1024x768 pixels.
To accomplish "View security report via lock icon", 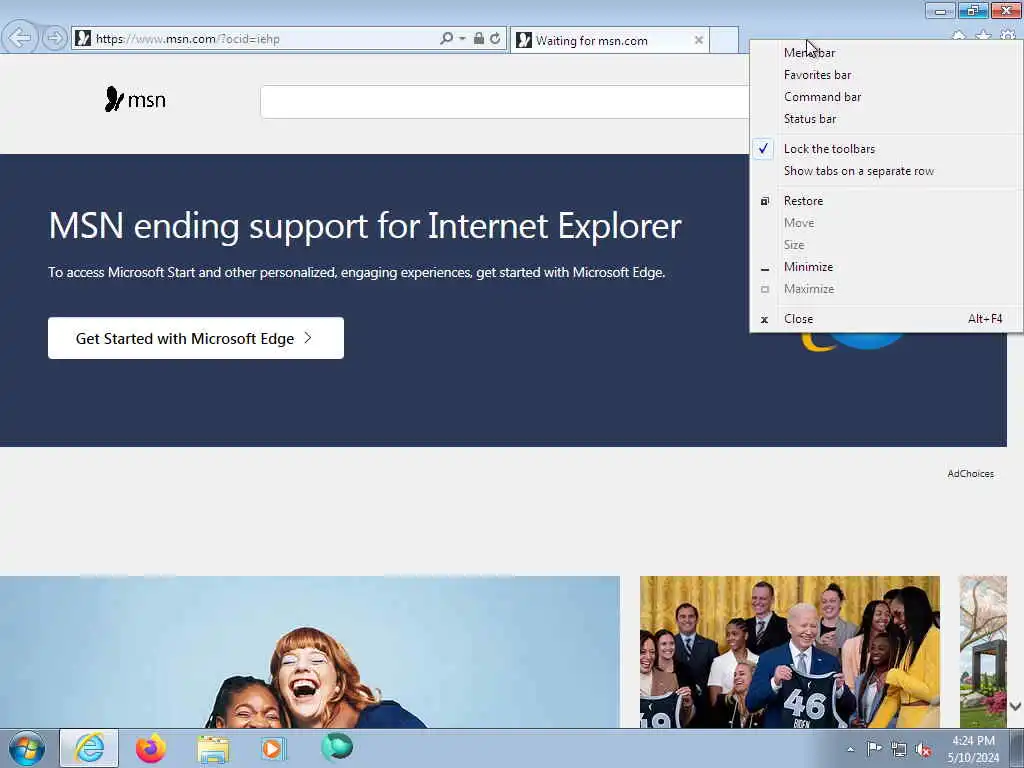I will 479,39.
